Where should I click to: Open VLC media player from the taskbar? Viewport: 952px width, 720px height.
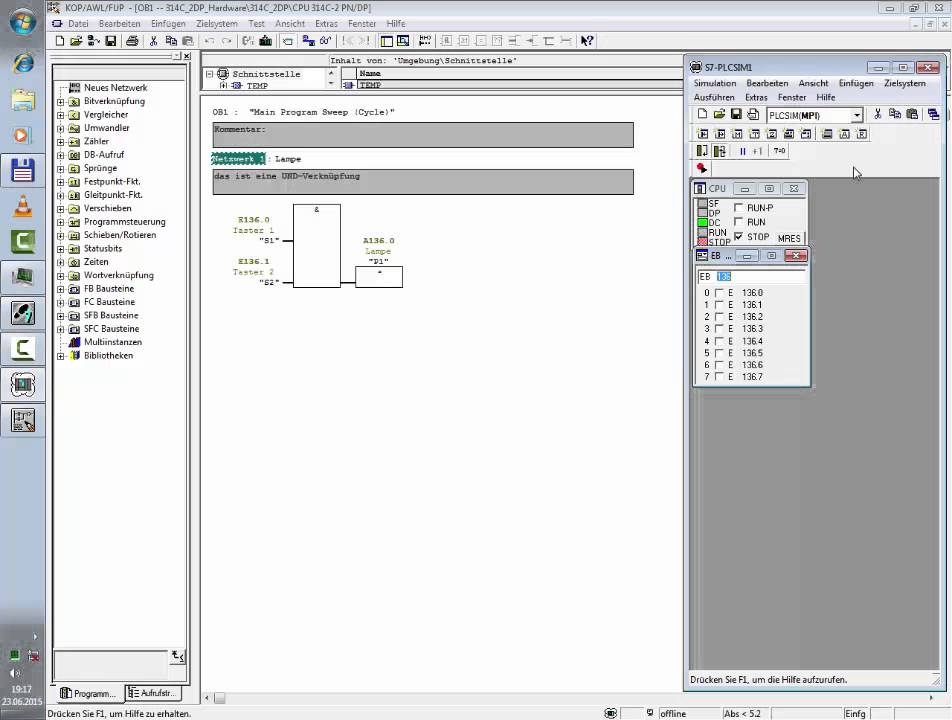(x=22, y=206)
